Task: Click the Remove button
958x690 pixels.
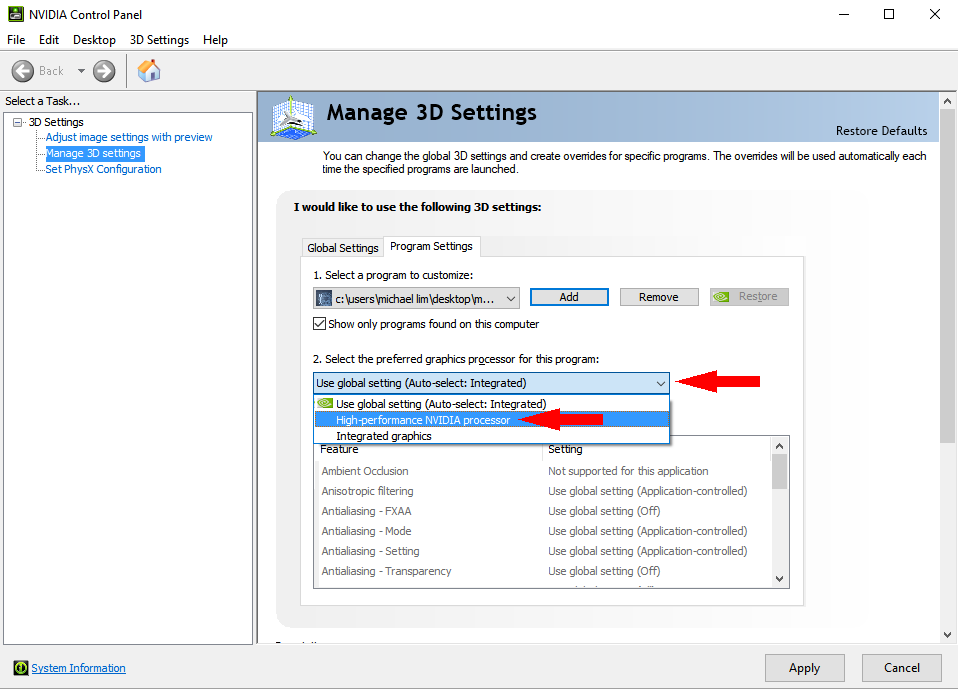Action: [x=659, y=297]
